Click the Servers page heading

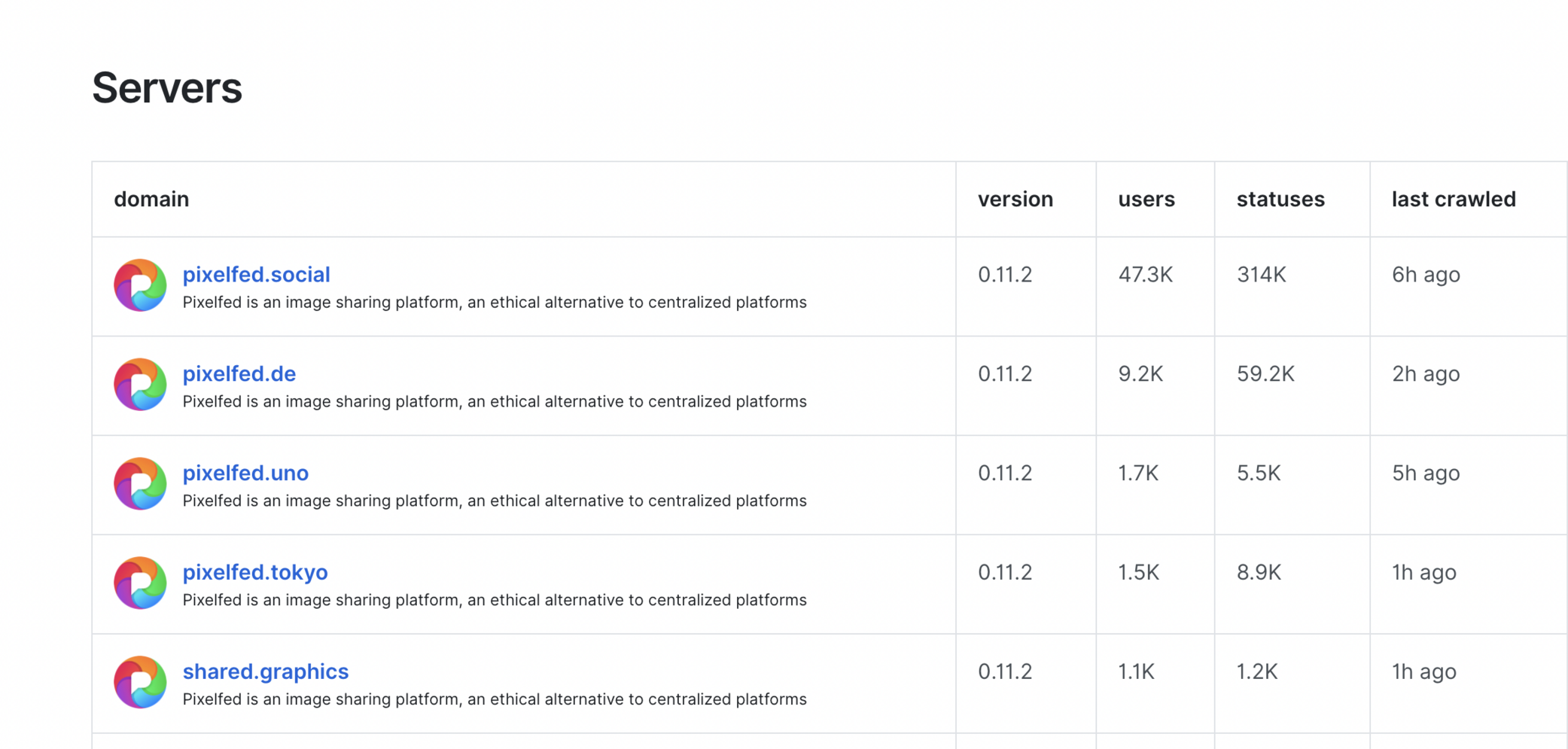tap(167, 88)
